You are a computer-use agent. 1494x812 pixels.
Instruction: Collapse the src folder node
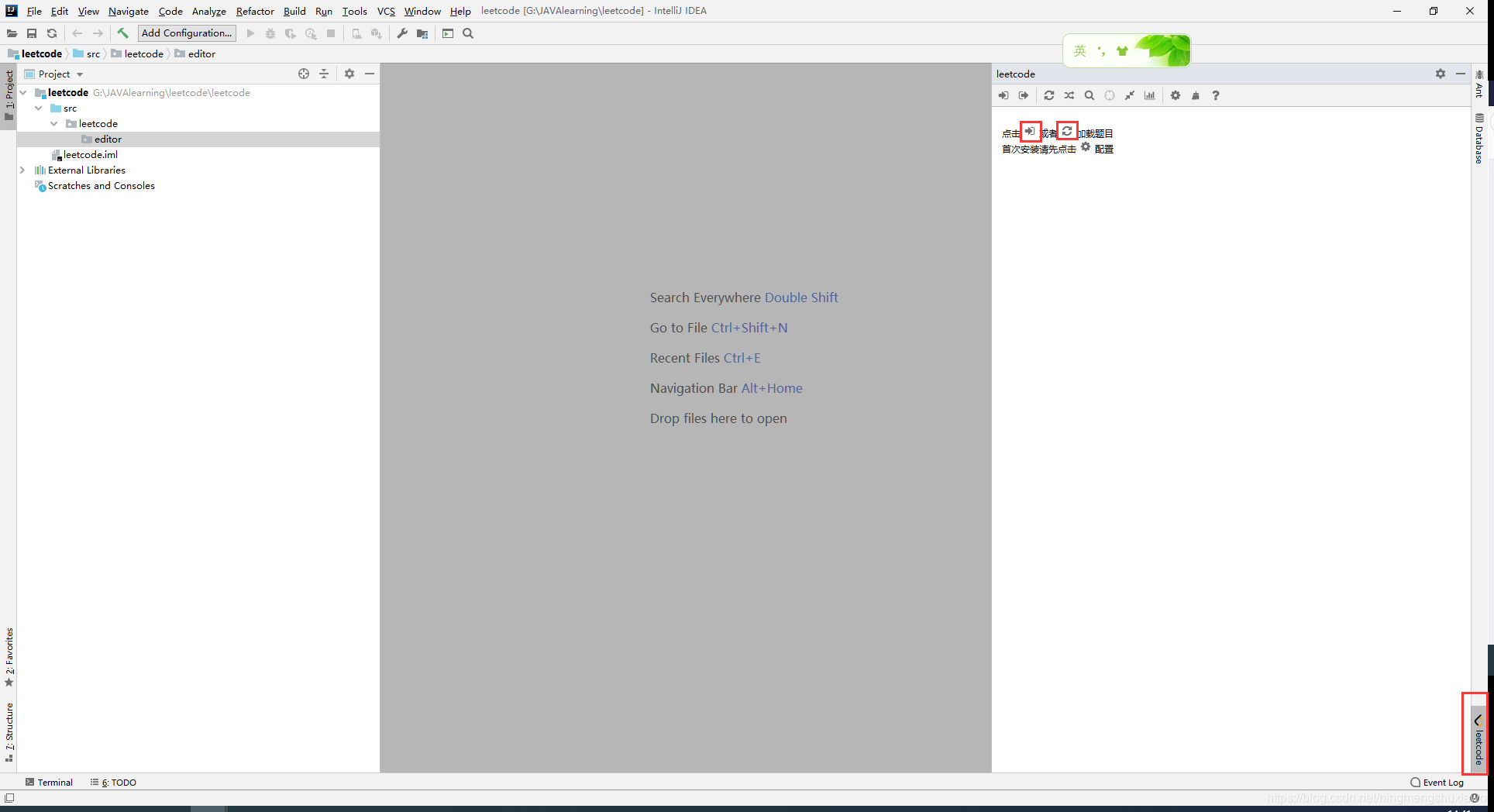39,108
